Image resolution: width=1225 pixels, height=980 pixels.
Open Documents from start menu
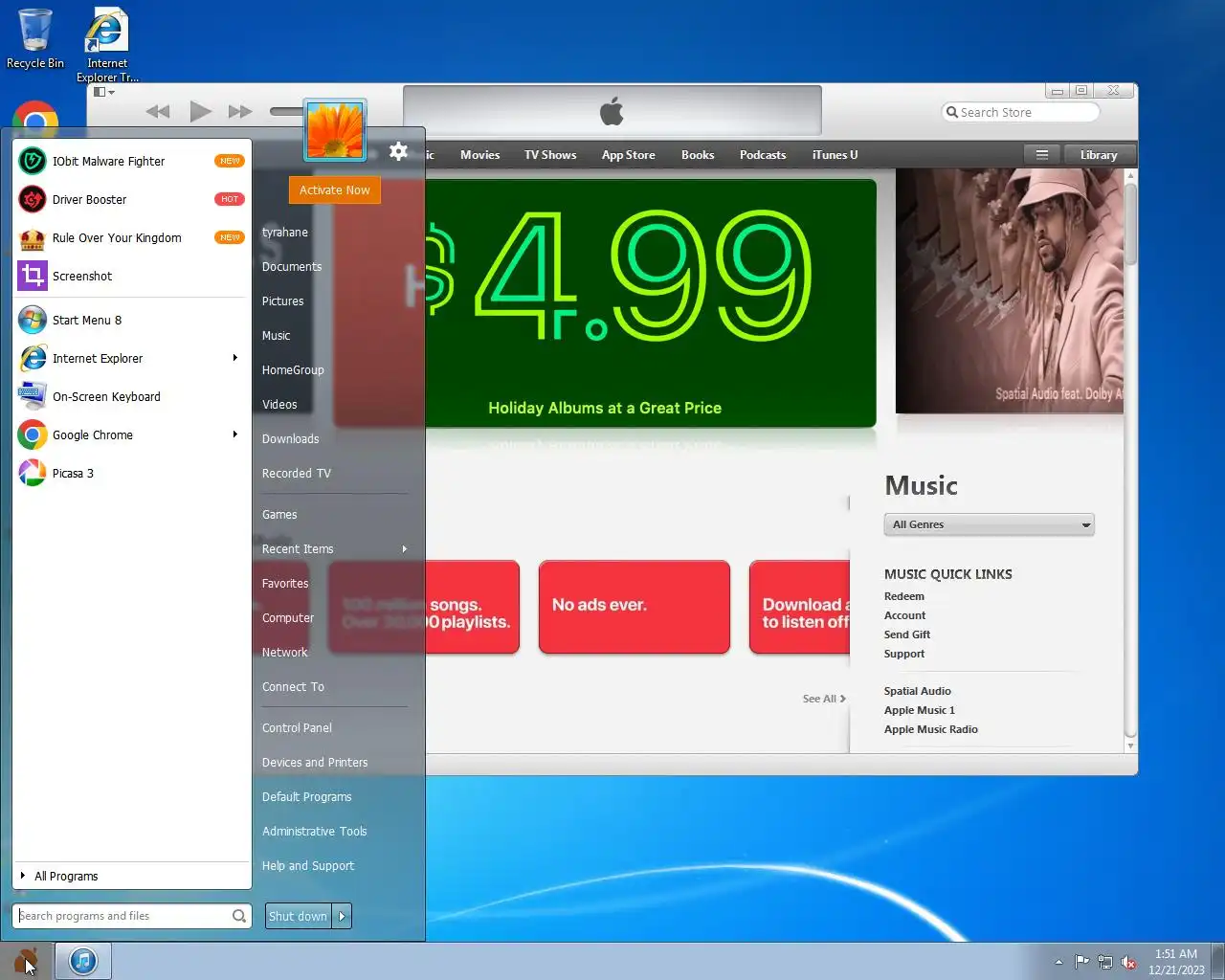(x=292, y=266)
